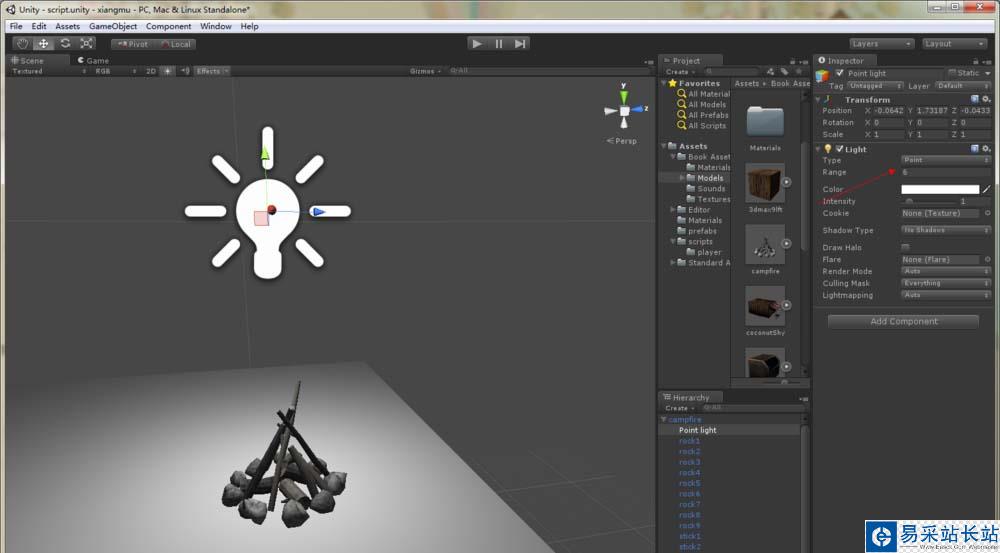This screenshot has height=553, width=1000.
Task: Open the GameObject menu
Action: 113,26
